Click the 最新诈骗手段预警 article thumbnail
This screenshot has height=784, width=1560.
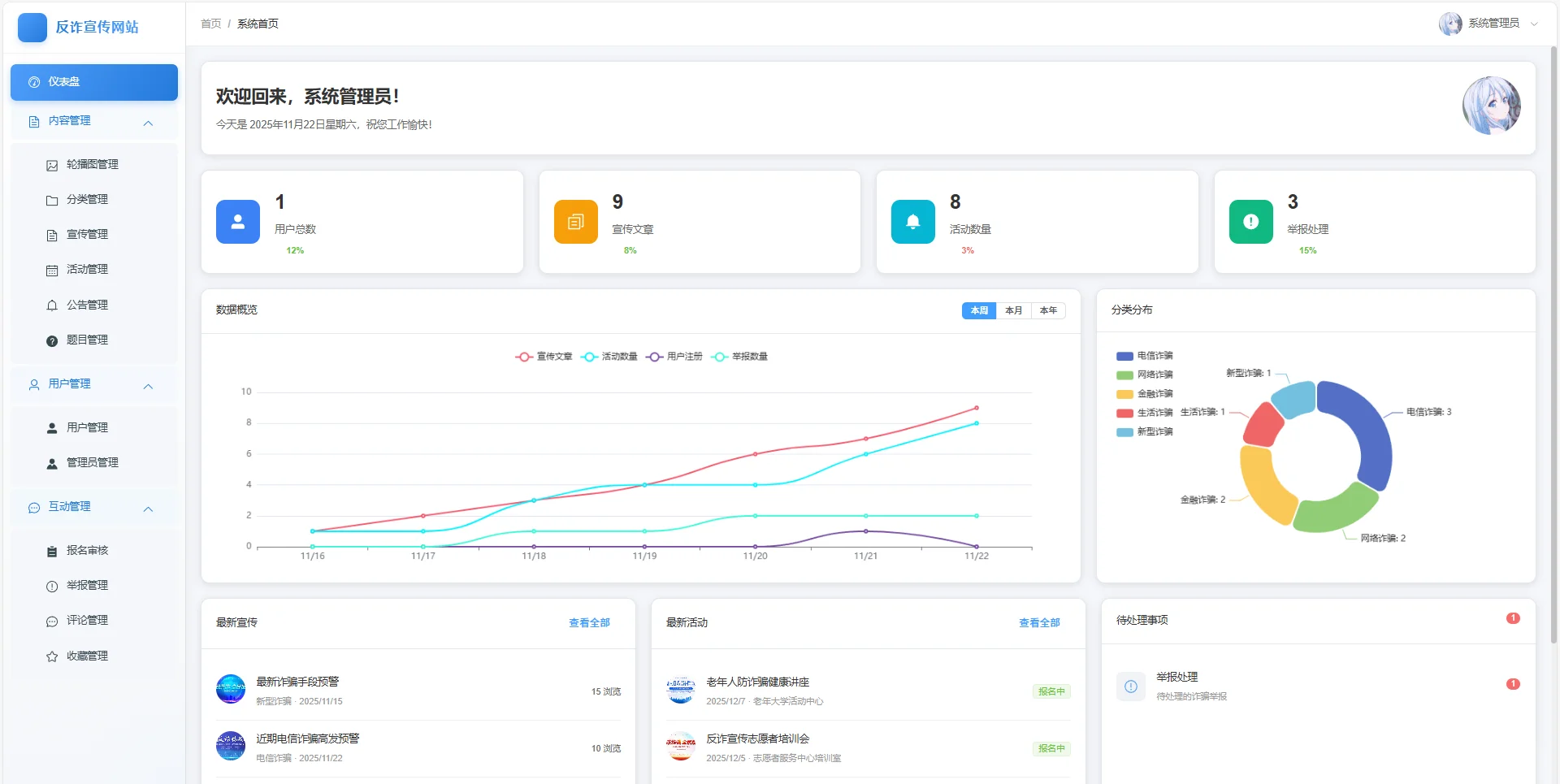pyautogui.click(x=231, y=689)
